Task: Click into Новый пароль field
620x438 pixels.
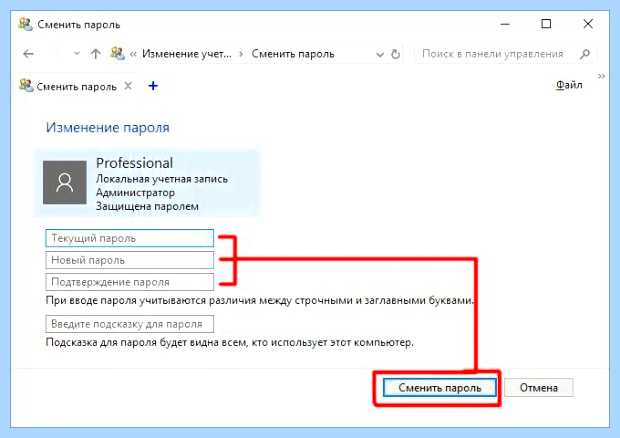Action: (130, 260)
